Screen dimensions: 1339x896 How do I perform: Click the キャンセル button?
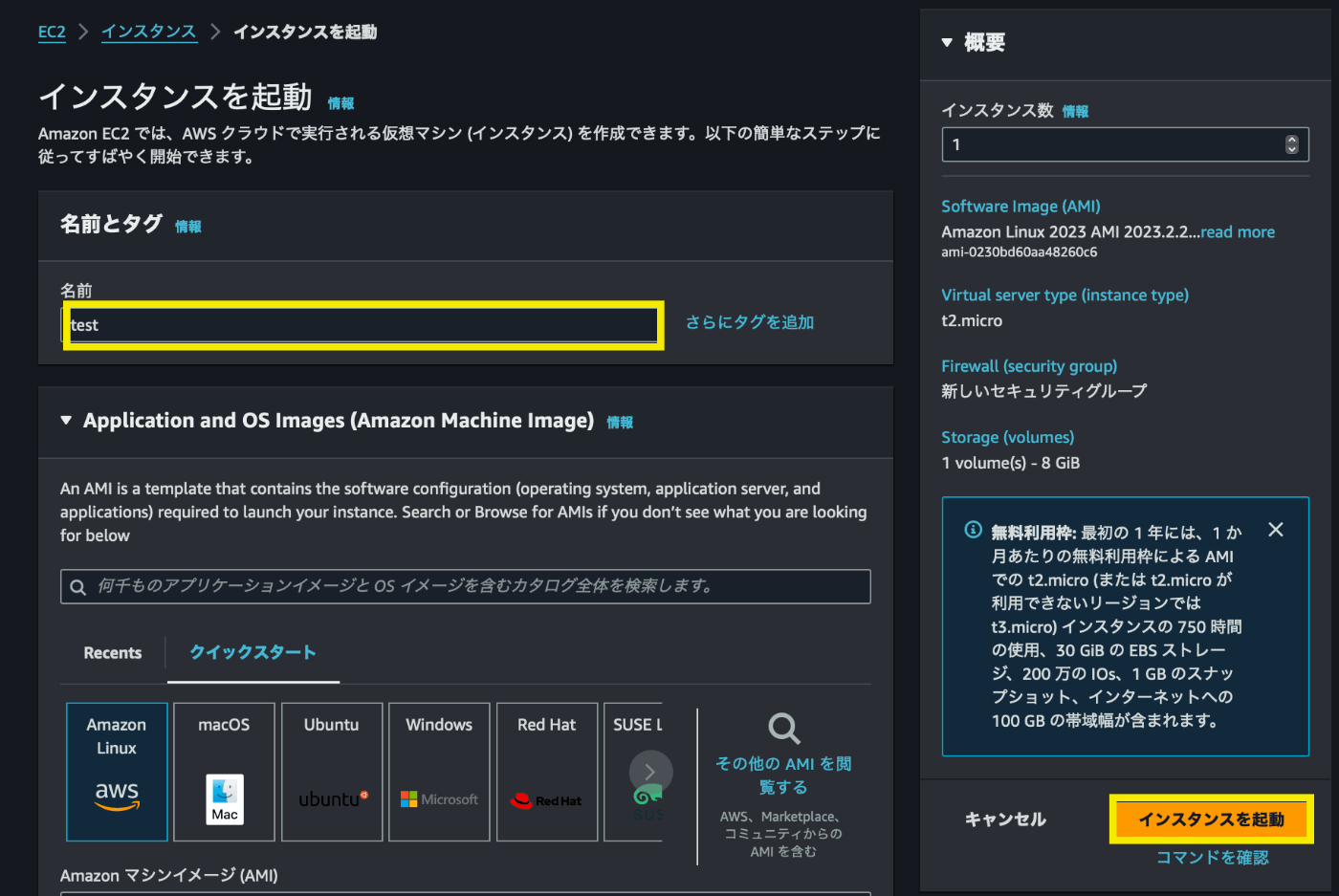click(x=1005, y=820)
